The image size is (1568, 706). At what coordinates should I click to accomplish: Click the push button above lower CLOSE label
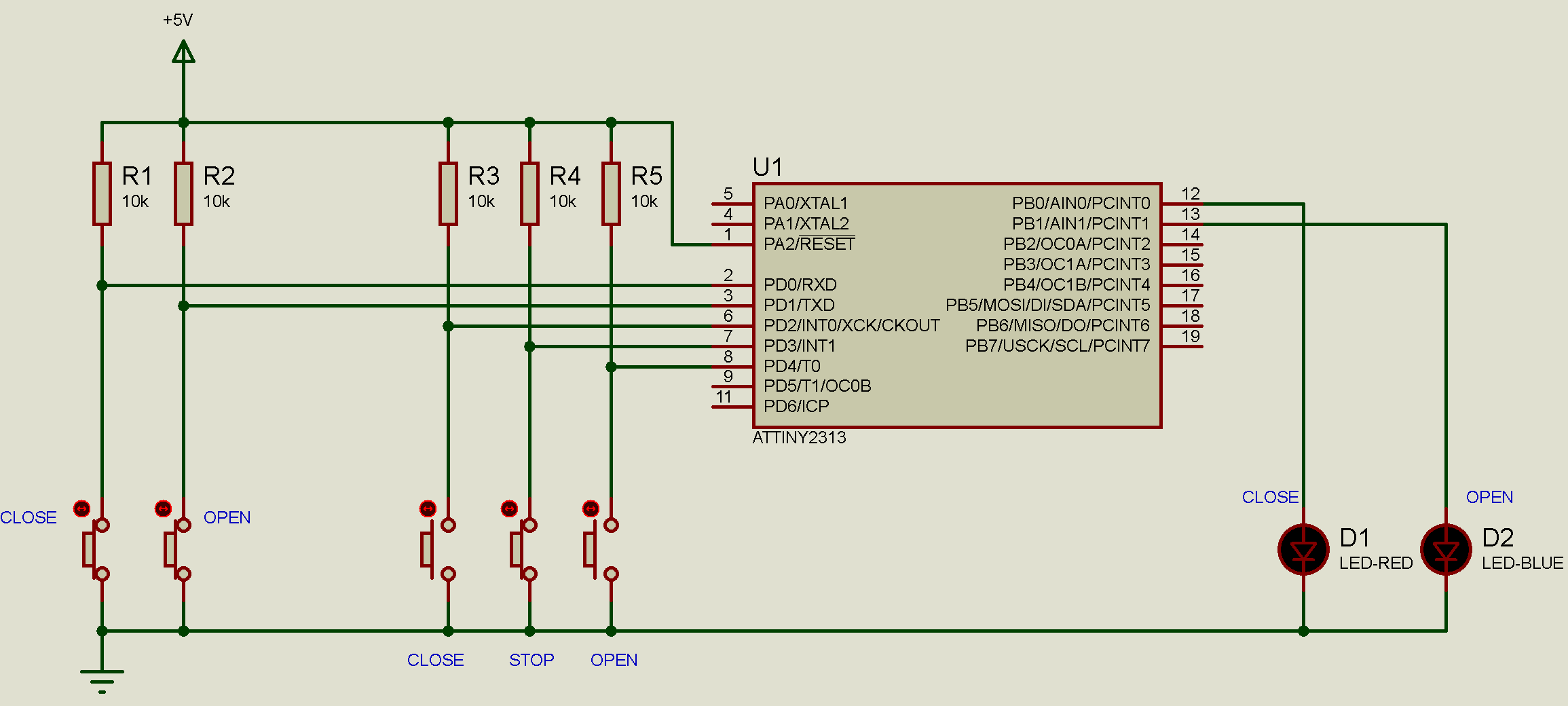(438, 550)
